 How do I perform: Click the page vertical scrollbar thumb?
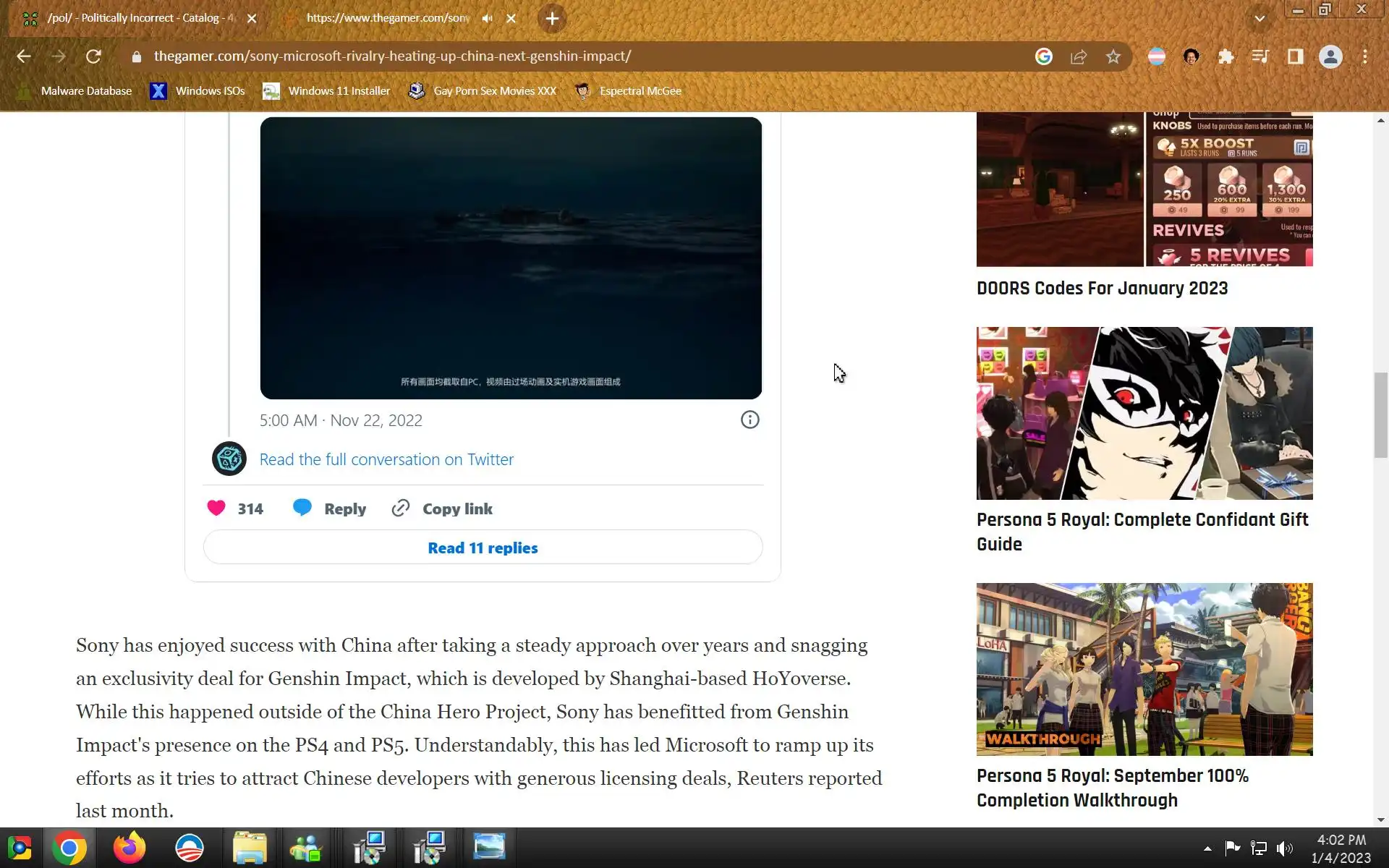(1380, 414)
